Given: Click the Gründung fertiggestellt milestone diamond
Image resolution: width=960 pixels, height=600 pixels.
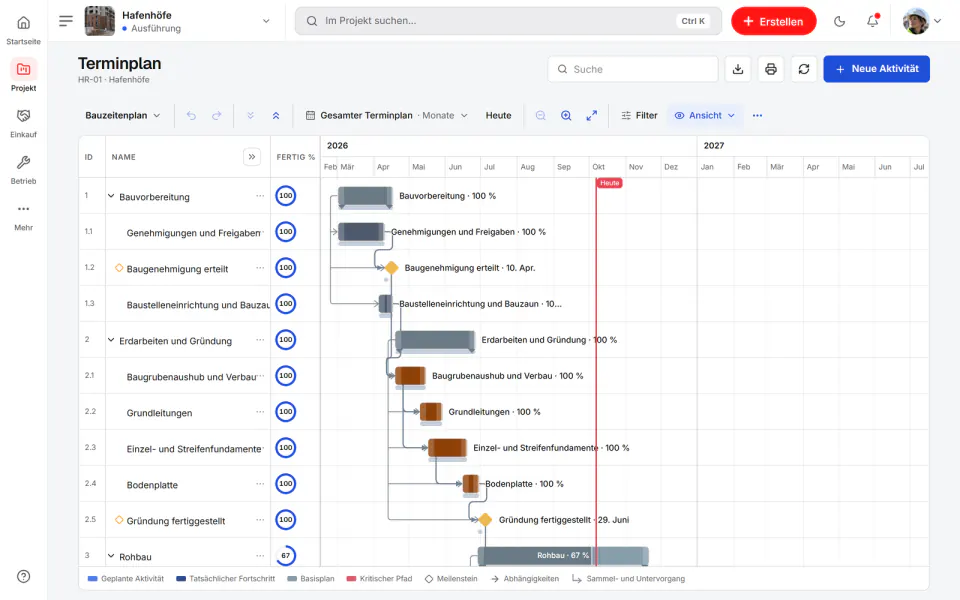Looking at the screenshot, I should point(485,520).
